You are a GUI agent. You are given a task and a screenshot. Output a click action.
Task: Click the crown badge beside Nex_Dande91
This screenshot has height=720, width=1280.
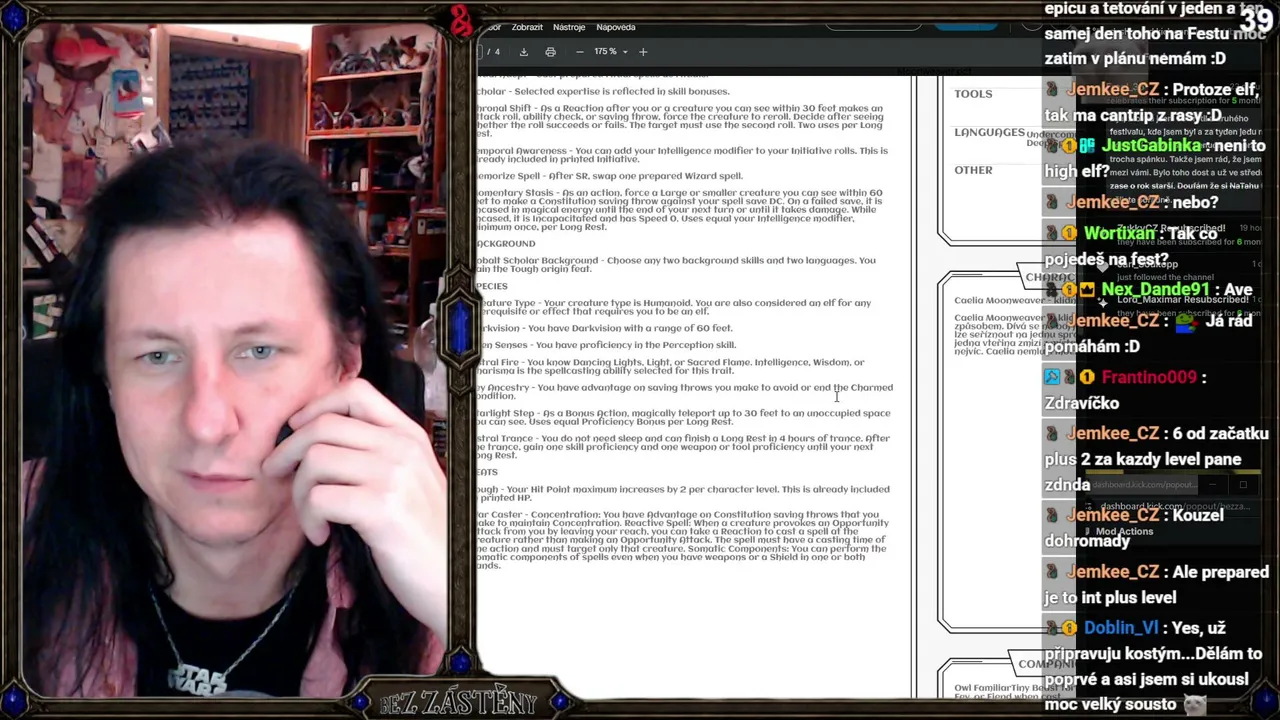pos(1087,290)
